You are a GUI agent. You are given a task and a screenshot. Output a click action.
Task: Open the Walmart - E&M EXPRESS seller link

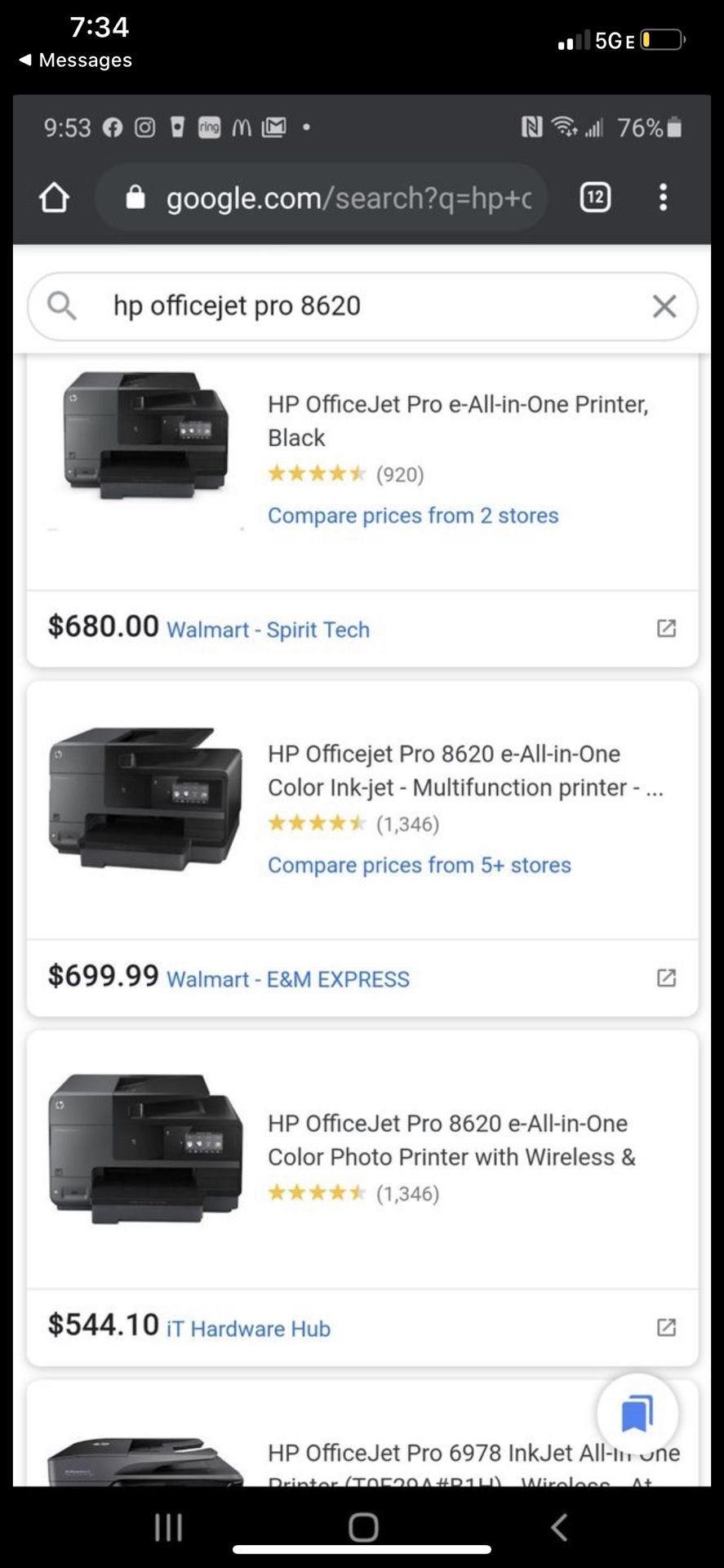tap(288, 979)
